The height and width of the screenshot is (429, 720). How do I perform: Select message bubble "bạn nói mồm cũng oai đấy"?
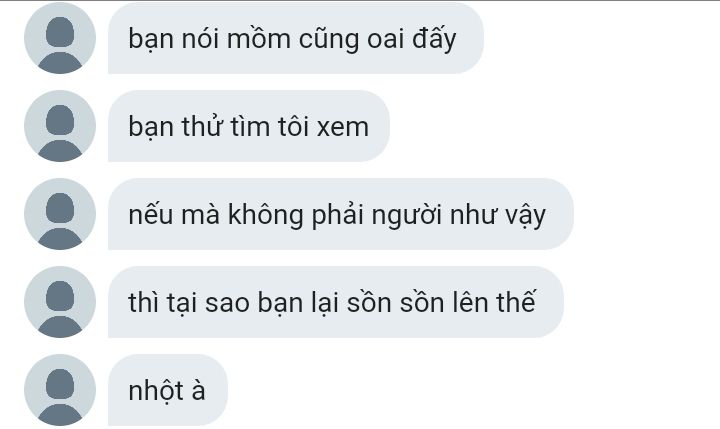[296, 38]
